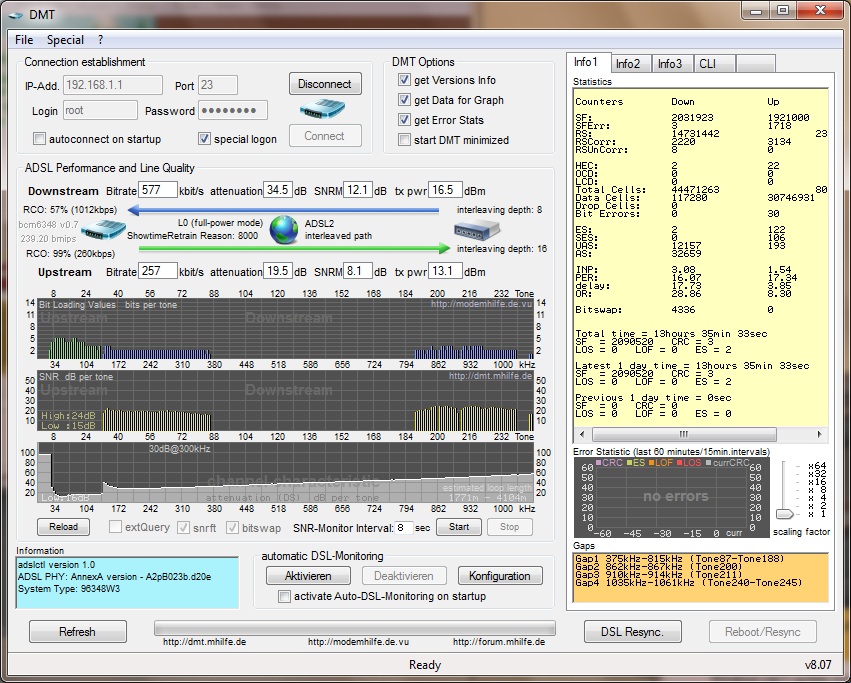Image resolution: width=851 pixels, height=683 pixels.
Task: Uncheck get Versions Info option
Action: pyautogui.click(x=404, y=80)
